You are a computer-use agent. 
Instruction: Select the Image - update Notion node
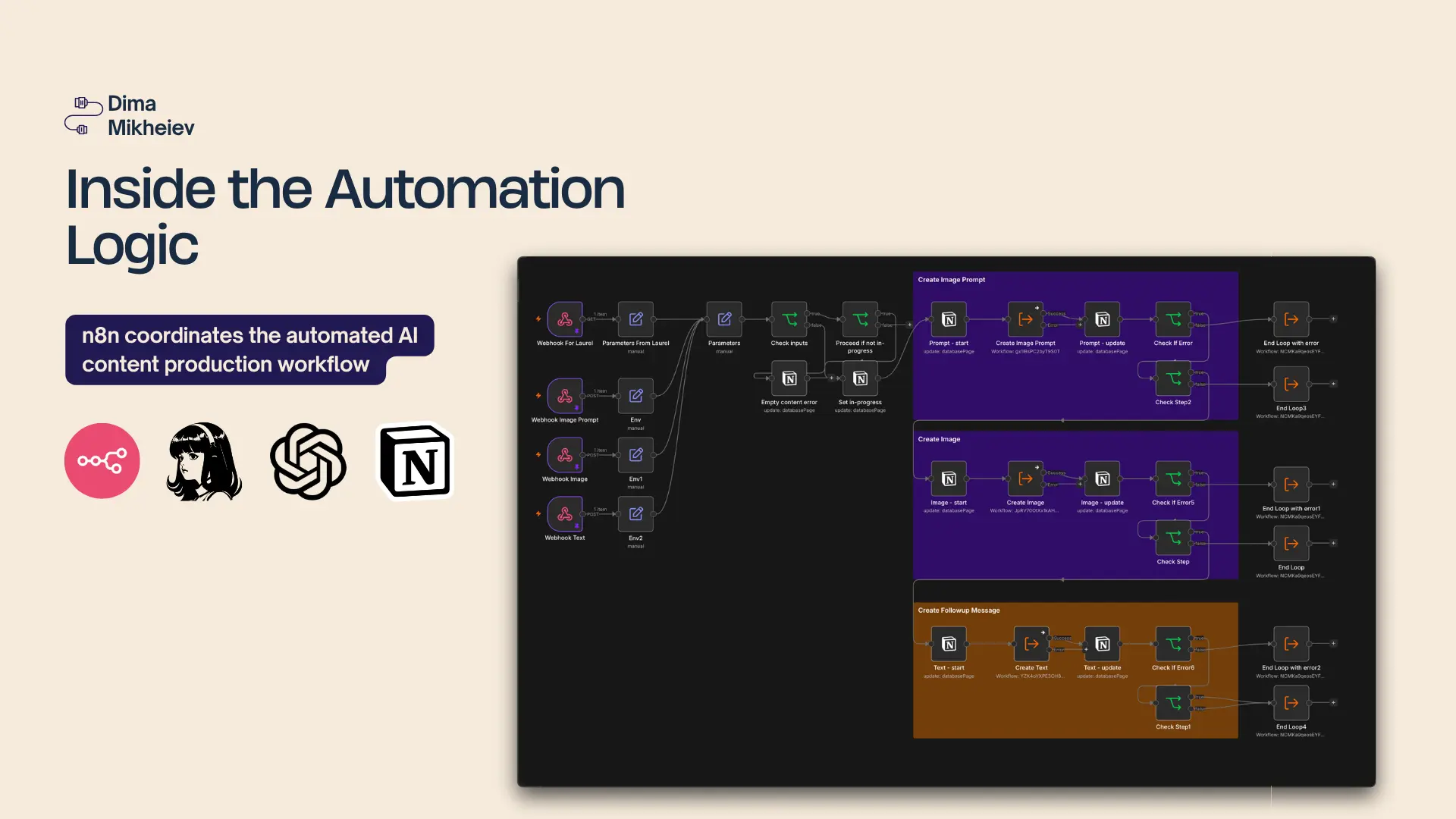[1103, 479]
